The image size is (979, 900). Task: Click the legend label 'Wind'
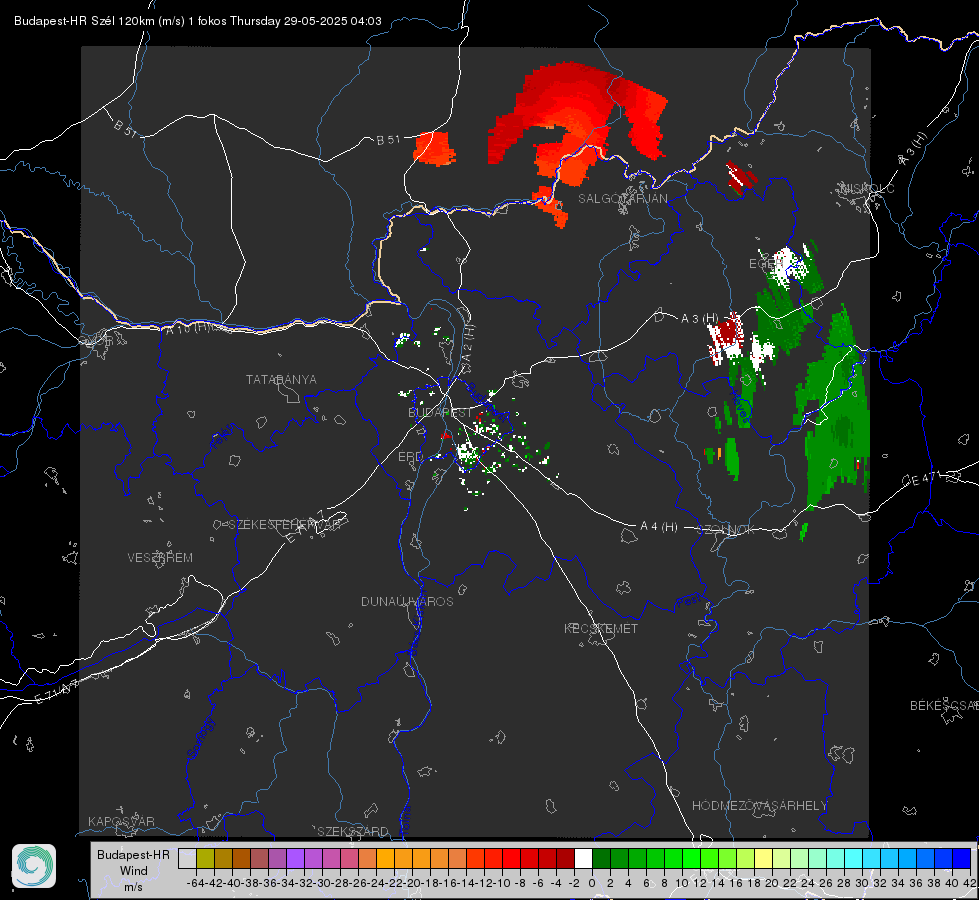tap(134, 871)
